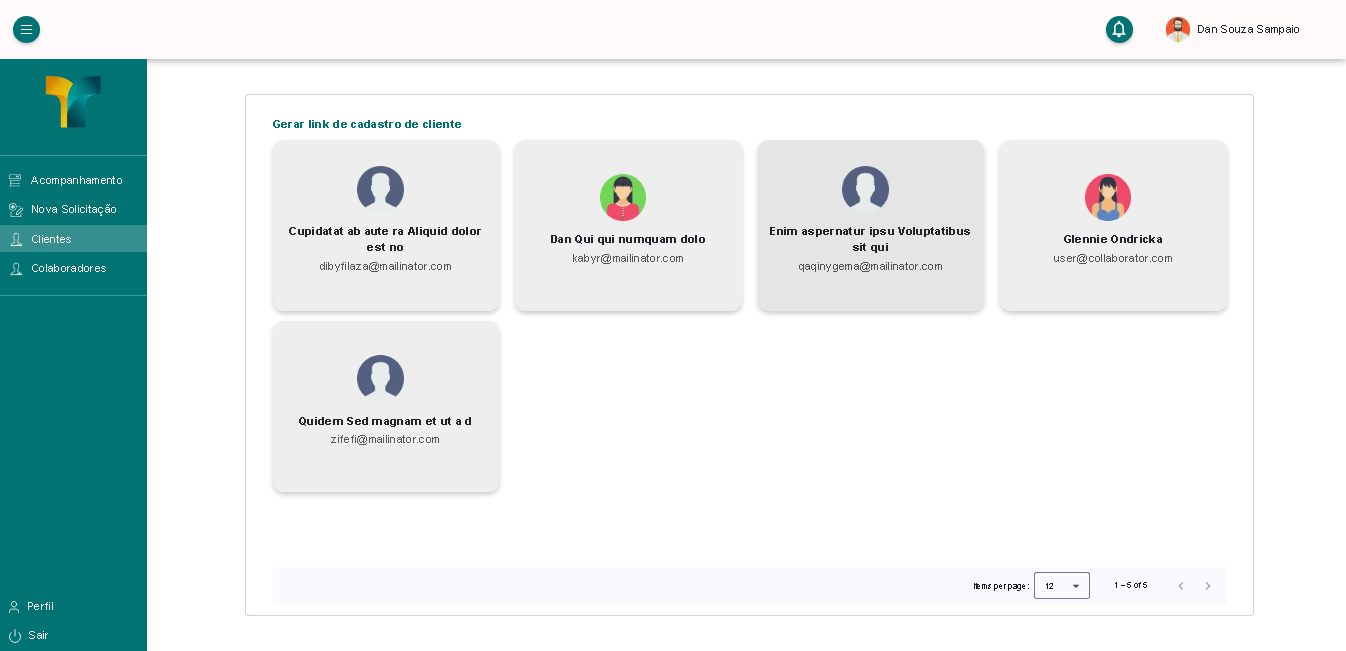
Task: Open the items per page dropdown
Action: 1061,586
